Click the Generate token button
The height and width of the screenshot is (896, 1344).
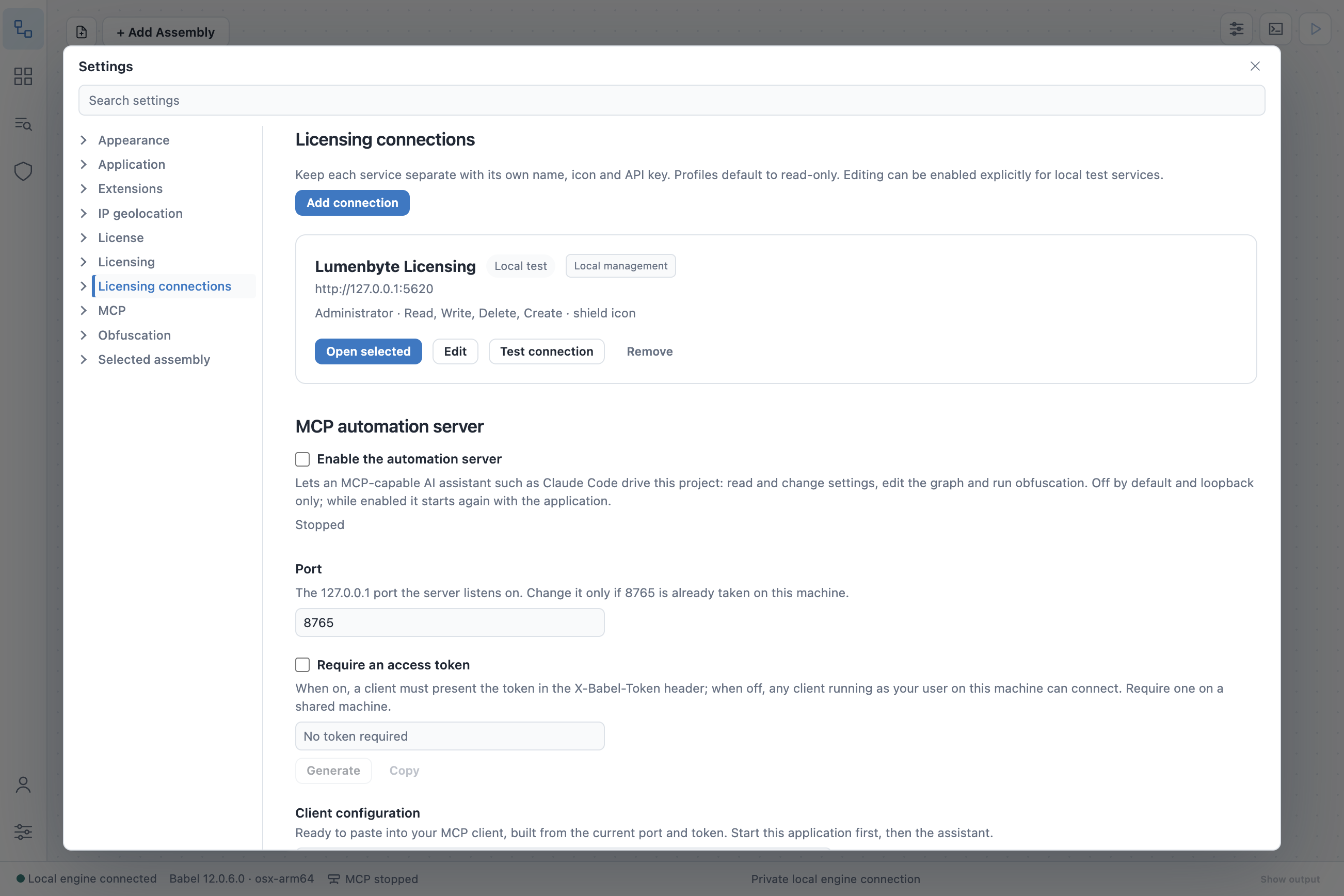click(x=333, y=770)
